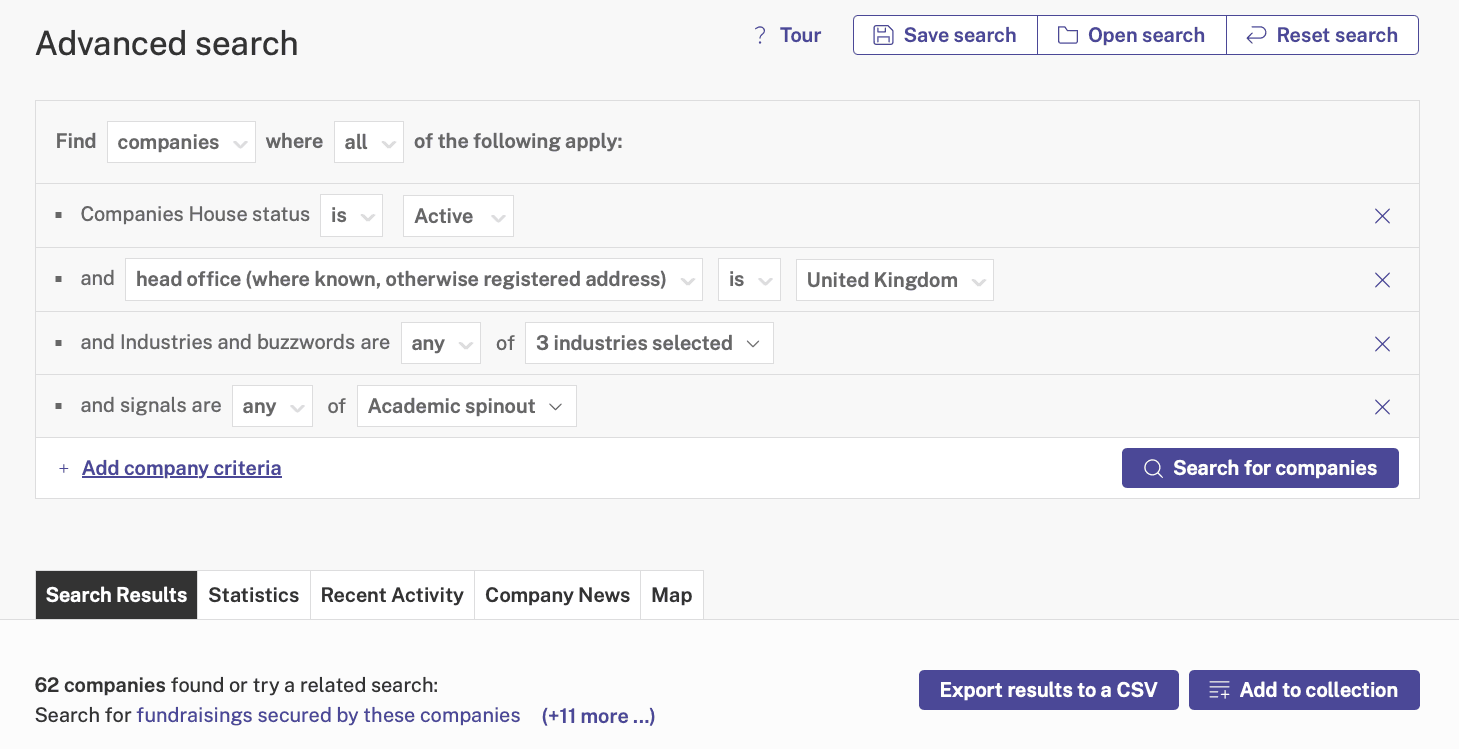This screenshot has width=1459, height=749.
Task: Click the Save search button
Action: (945, 35)
